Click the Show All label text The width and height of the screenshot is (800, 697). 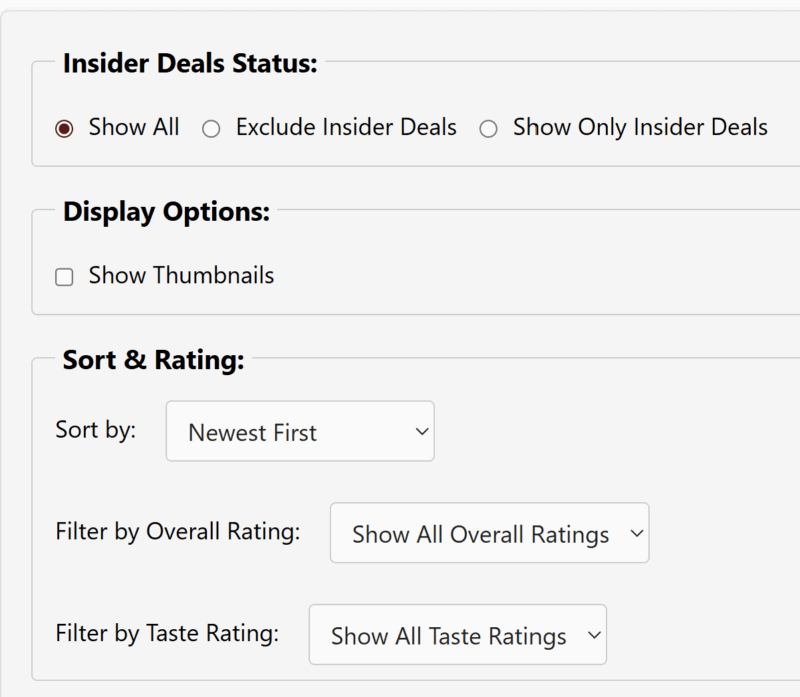click(134, 128)
